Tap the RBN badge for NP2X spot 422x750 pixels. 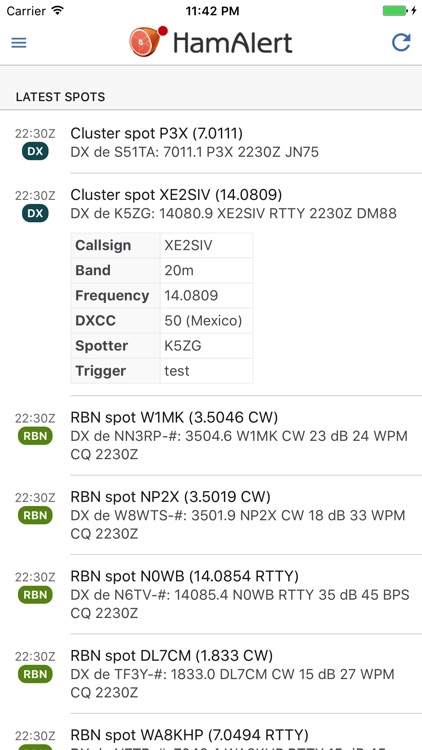[35, 516]
